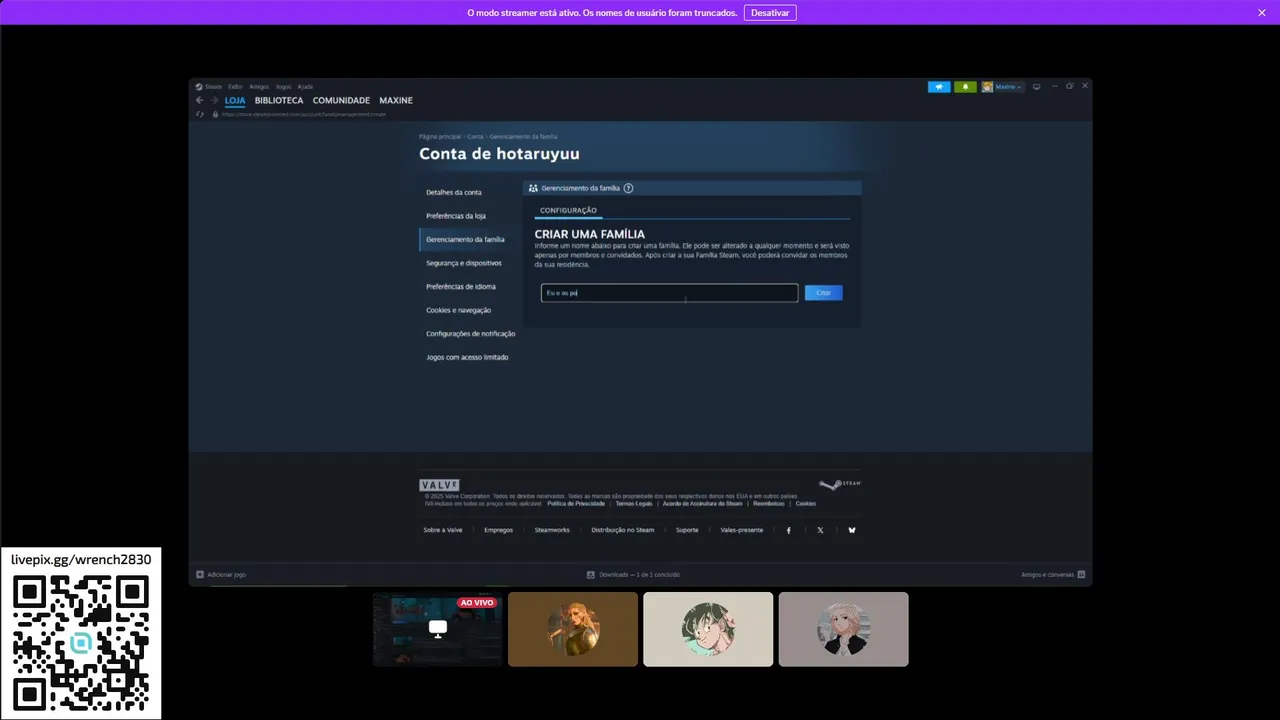The height and width of the screenshot is (720, 1280).
Task: Click the Adicionar jogo plus icon
Action: coord(200,575)
